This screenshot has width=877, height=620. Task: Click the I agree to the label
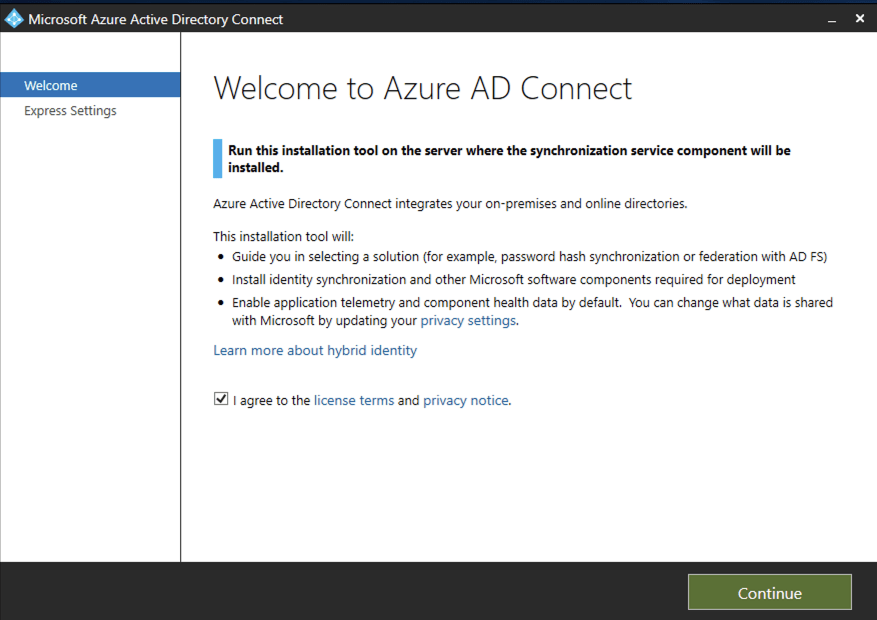271,400
